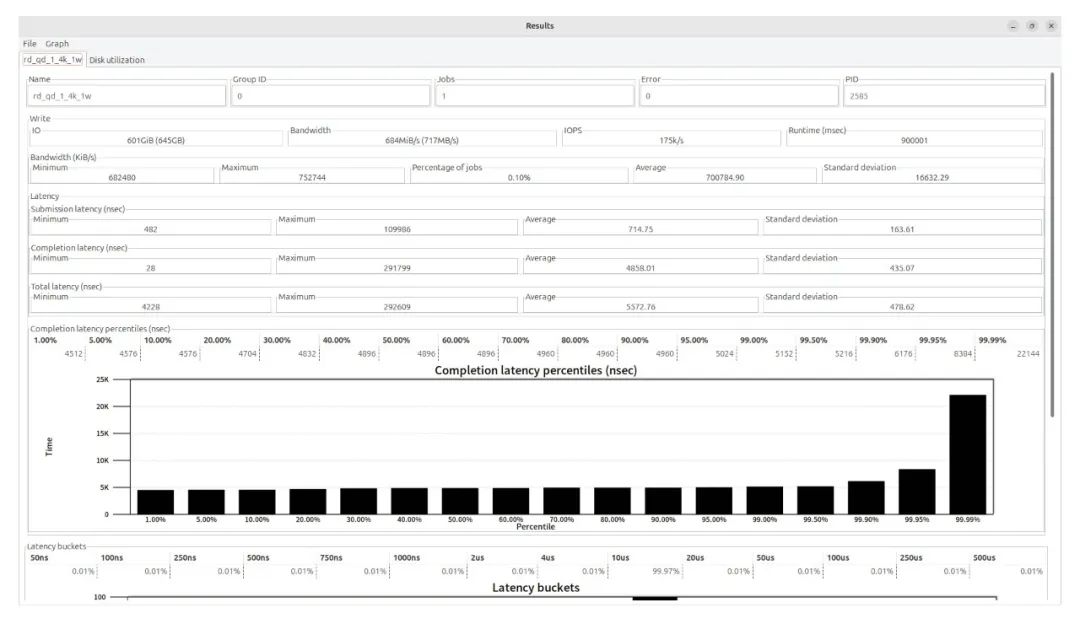Switch to the rd_qd_1_4k_1w tab
The image size is (1080, 624).
pos(53,60)
